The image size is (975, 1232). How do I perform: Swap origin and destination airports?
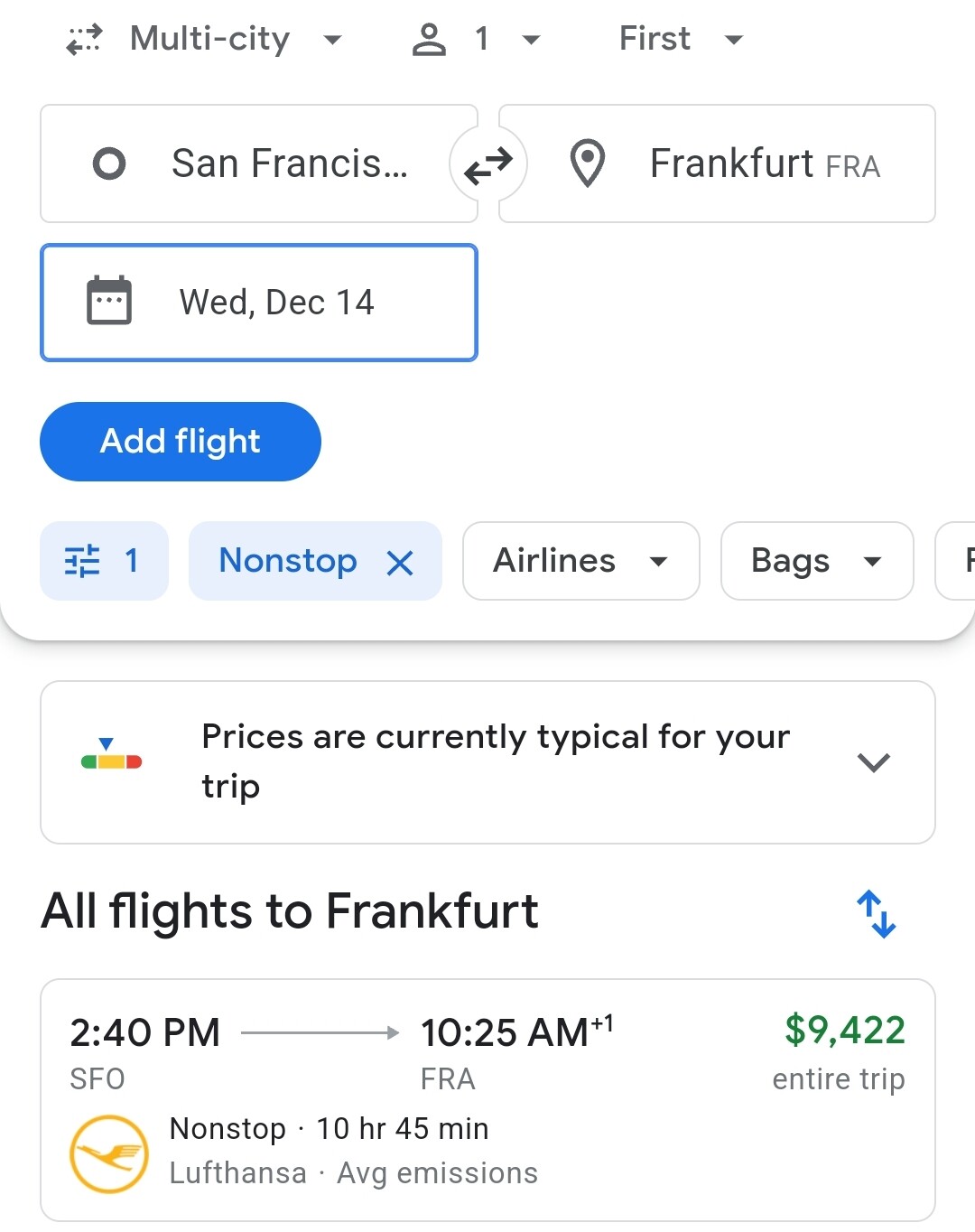pos(488,164)
